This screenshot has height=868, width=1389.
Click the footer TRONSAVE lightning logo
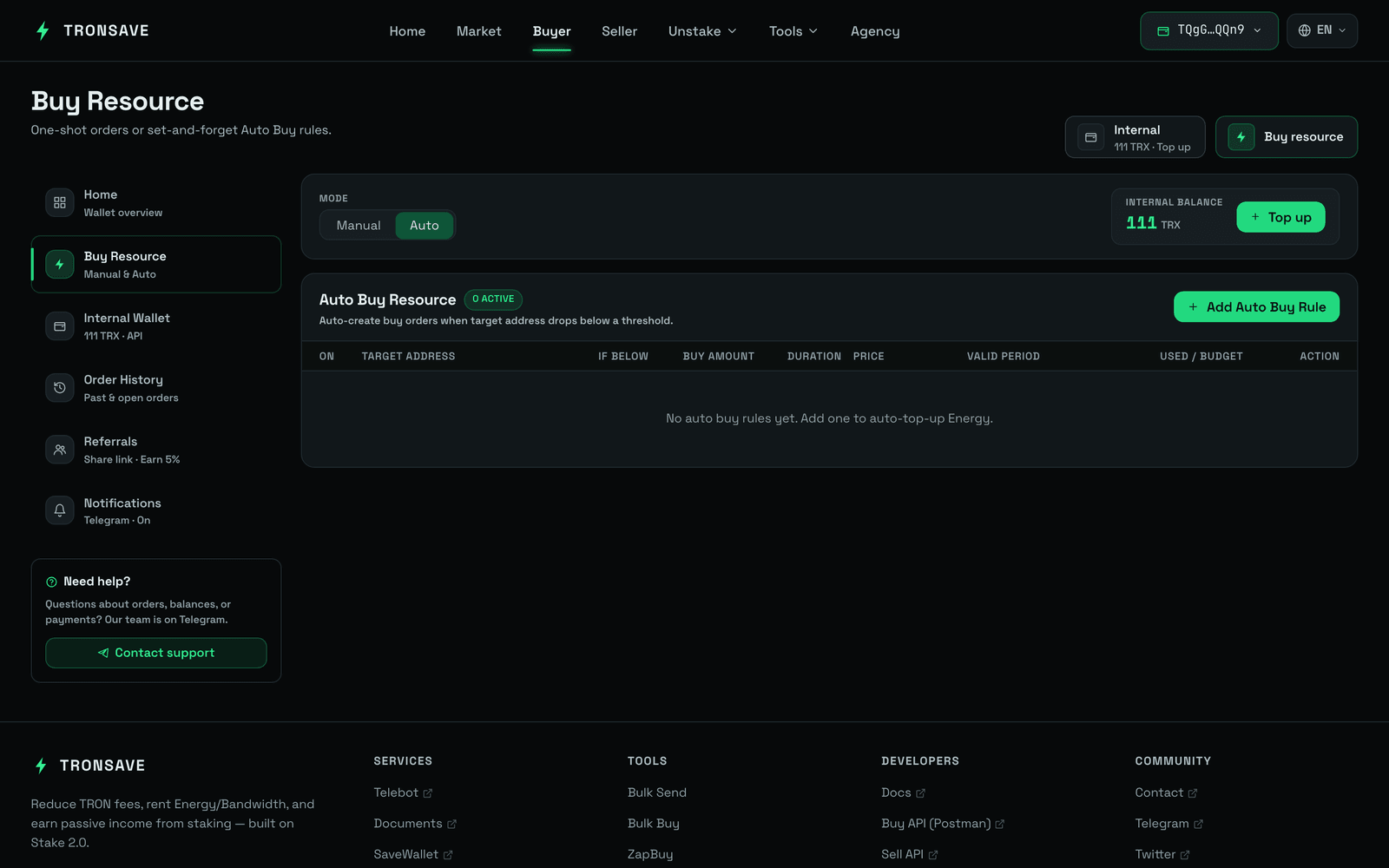tap(41, 766)
